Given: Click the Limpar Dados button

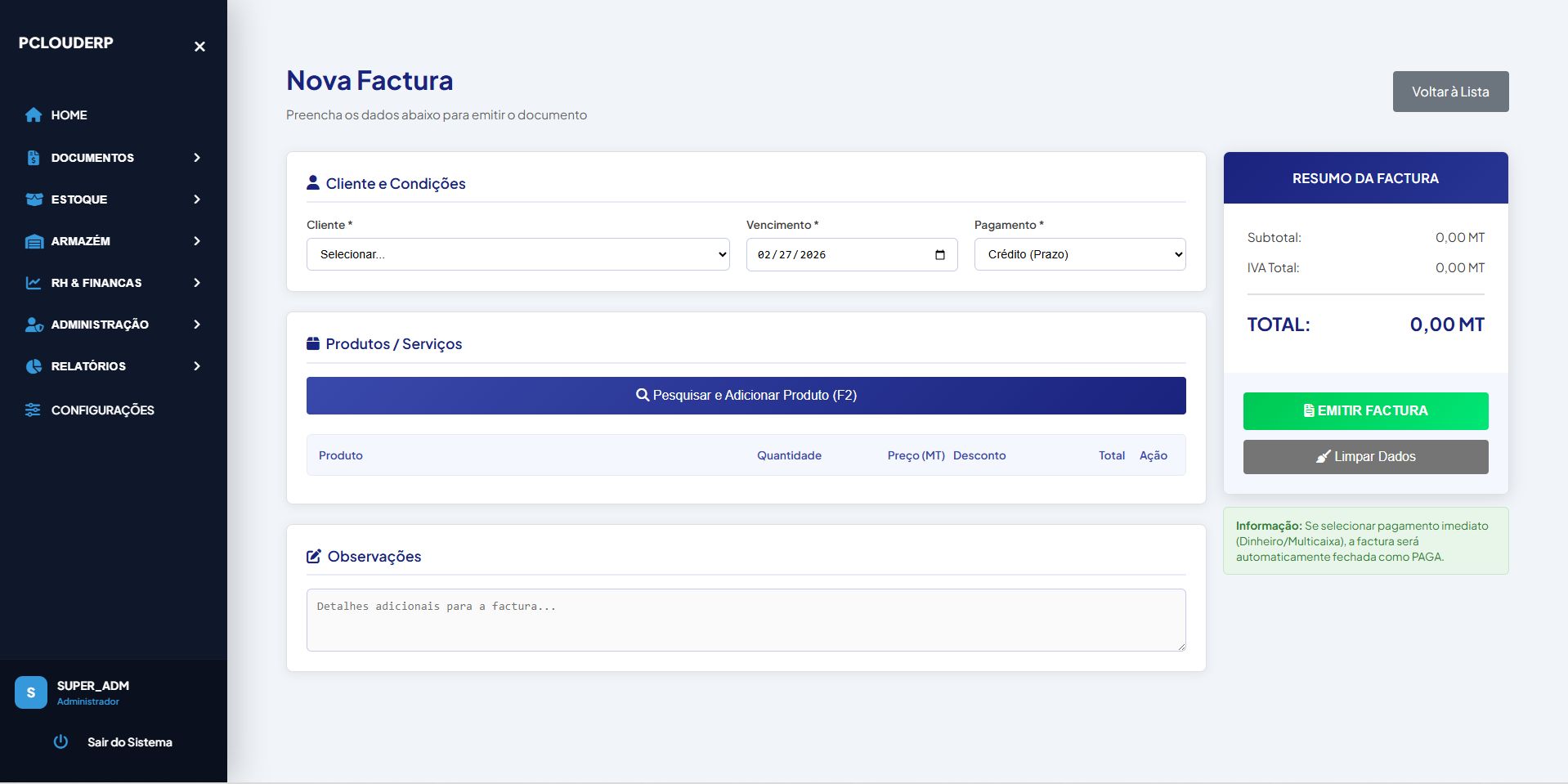Looking at the screenshot, I should (x=1365, y=457).
